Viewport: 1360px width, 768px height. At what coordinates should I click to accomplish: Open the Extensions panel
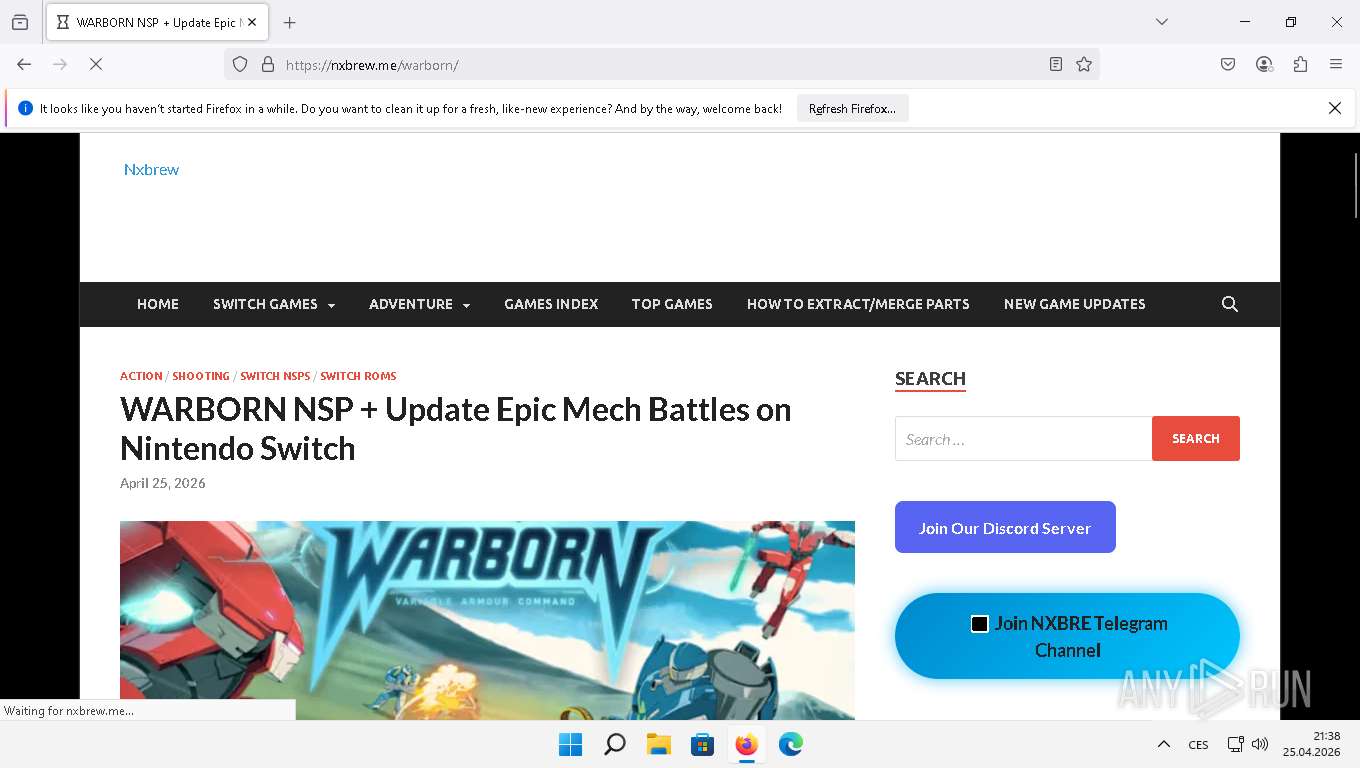pyautogui.click(x=1300, y=64)
